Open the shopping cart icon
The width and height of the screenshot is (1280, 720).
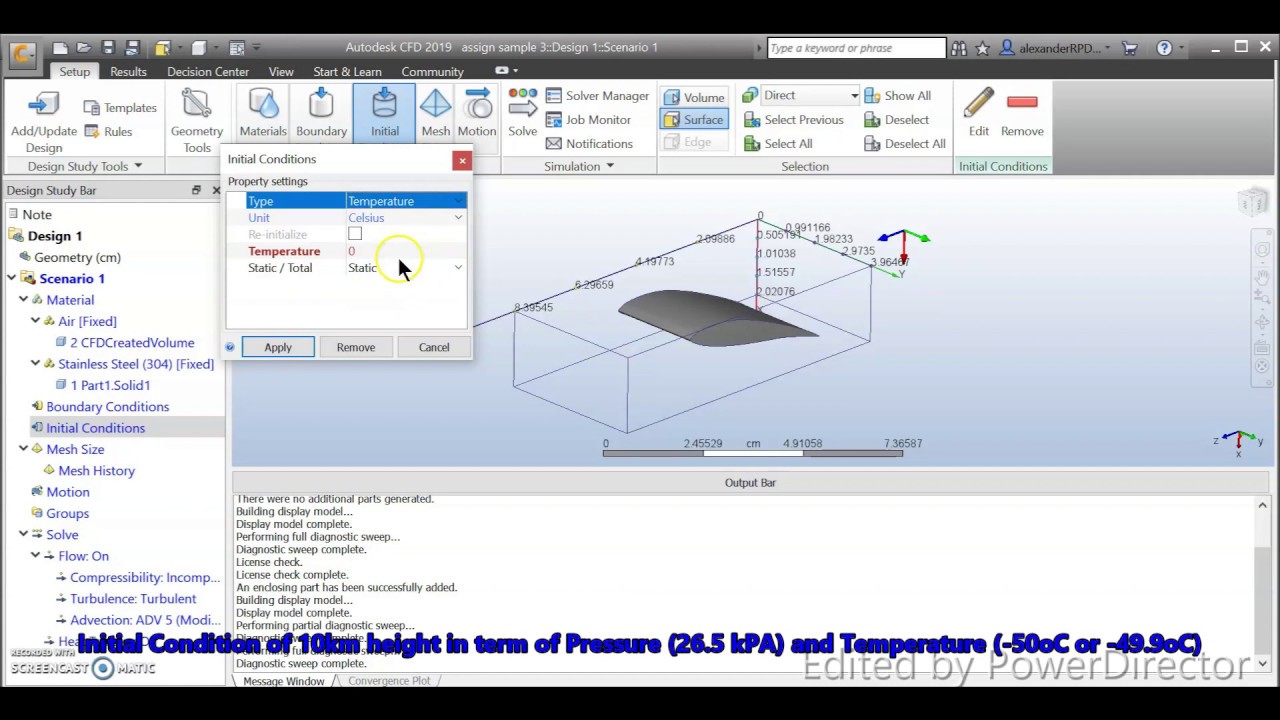(1130, 47)
